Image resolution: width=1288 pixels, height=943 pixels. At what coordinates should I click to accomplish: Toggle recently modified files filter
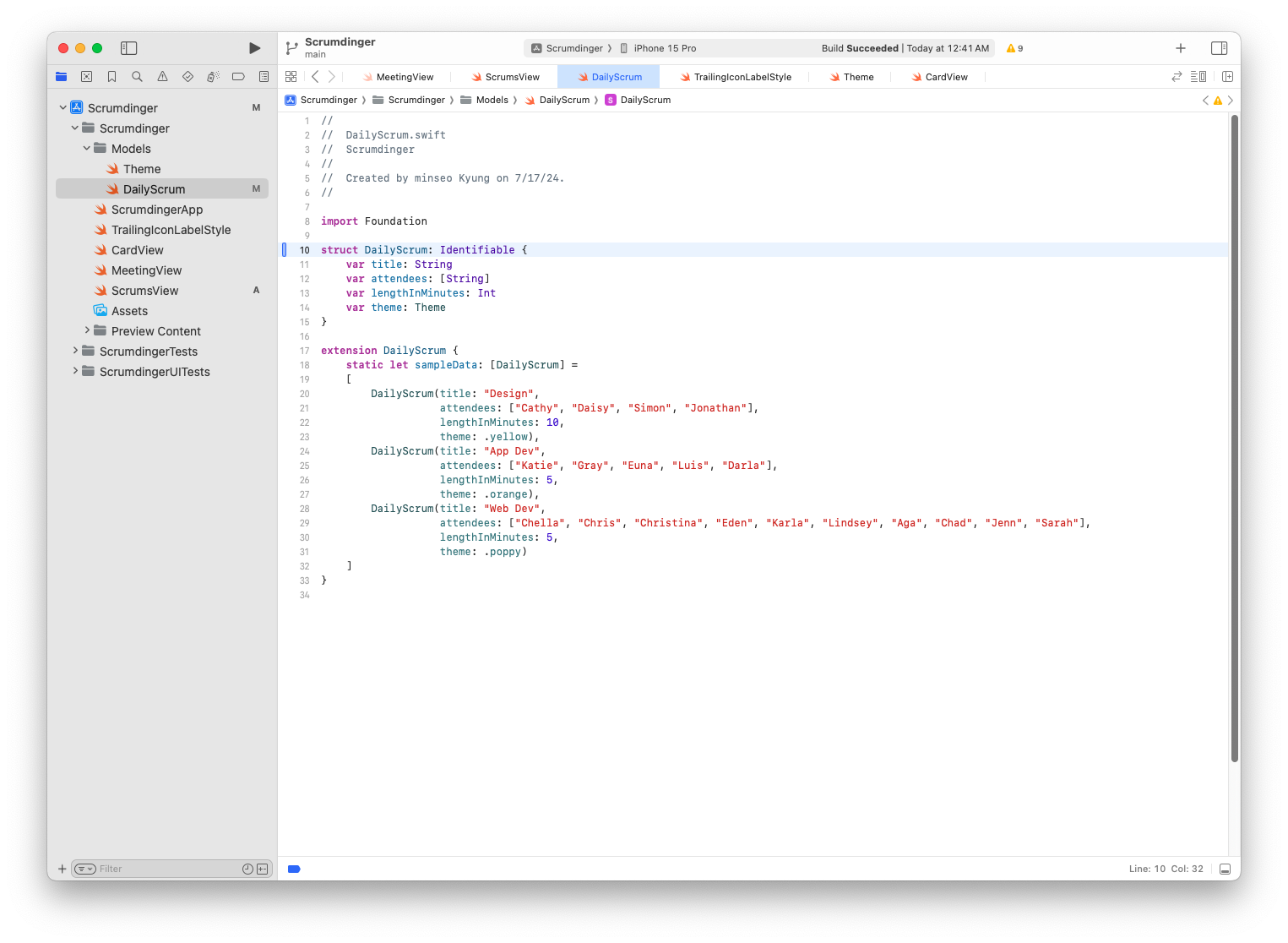pyautogui.click(x=247, y=869)
